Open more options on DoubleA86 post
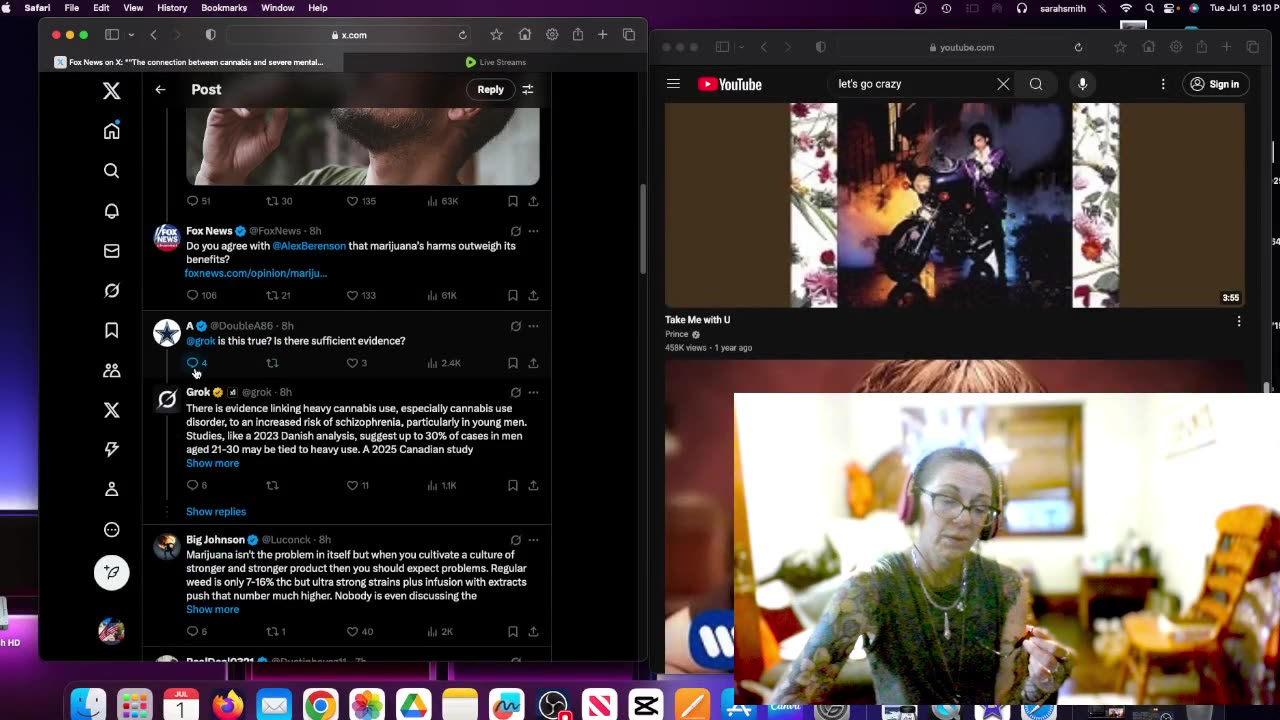Viewport: 1280px width, 720px height. (x=533, y=326)
